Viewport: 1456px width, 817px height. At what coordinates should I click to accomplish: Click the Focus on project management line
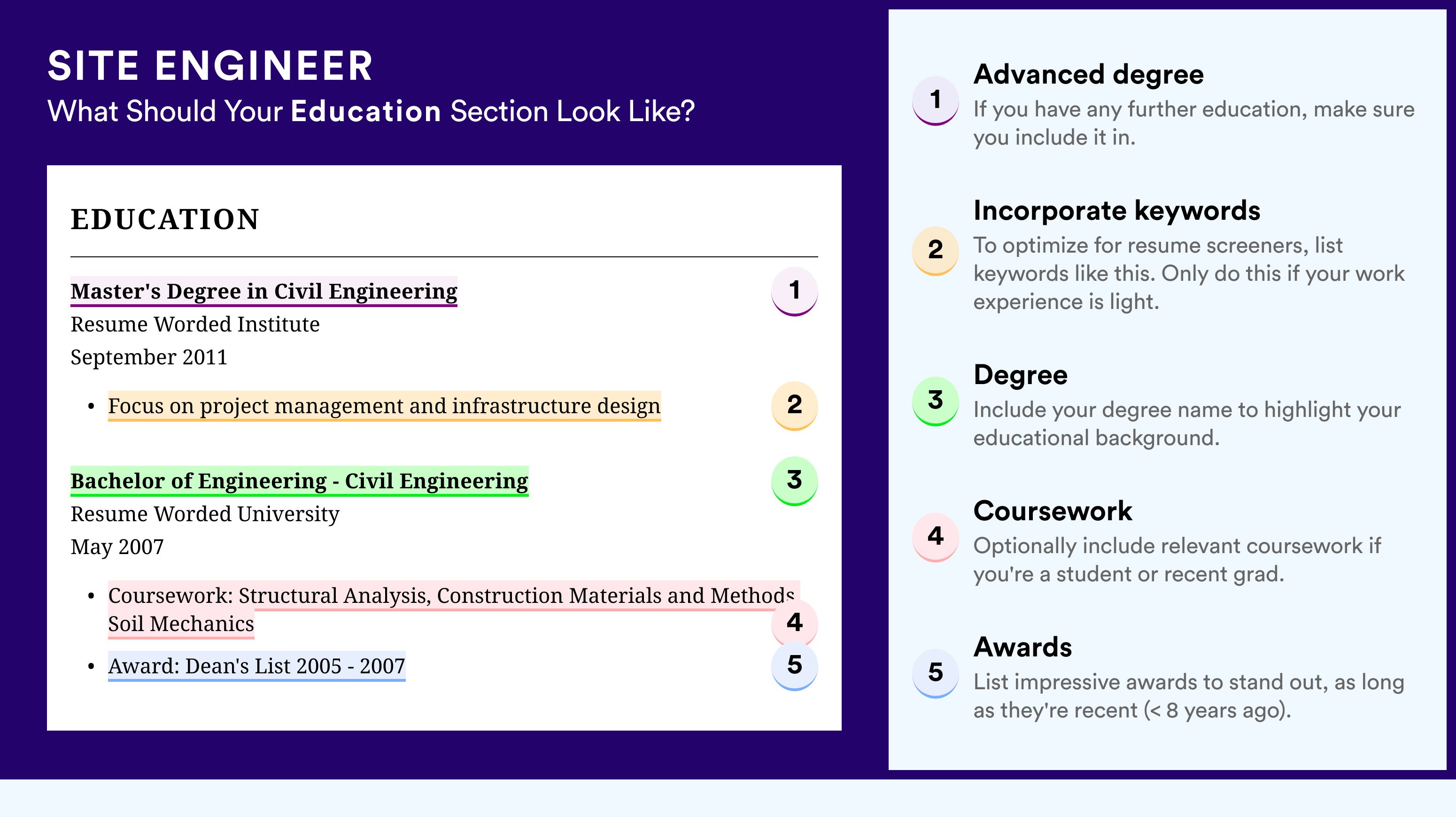click(384, 406)
